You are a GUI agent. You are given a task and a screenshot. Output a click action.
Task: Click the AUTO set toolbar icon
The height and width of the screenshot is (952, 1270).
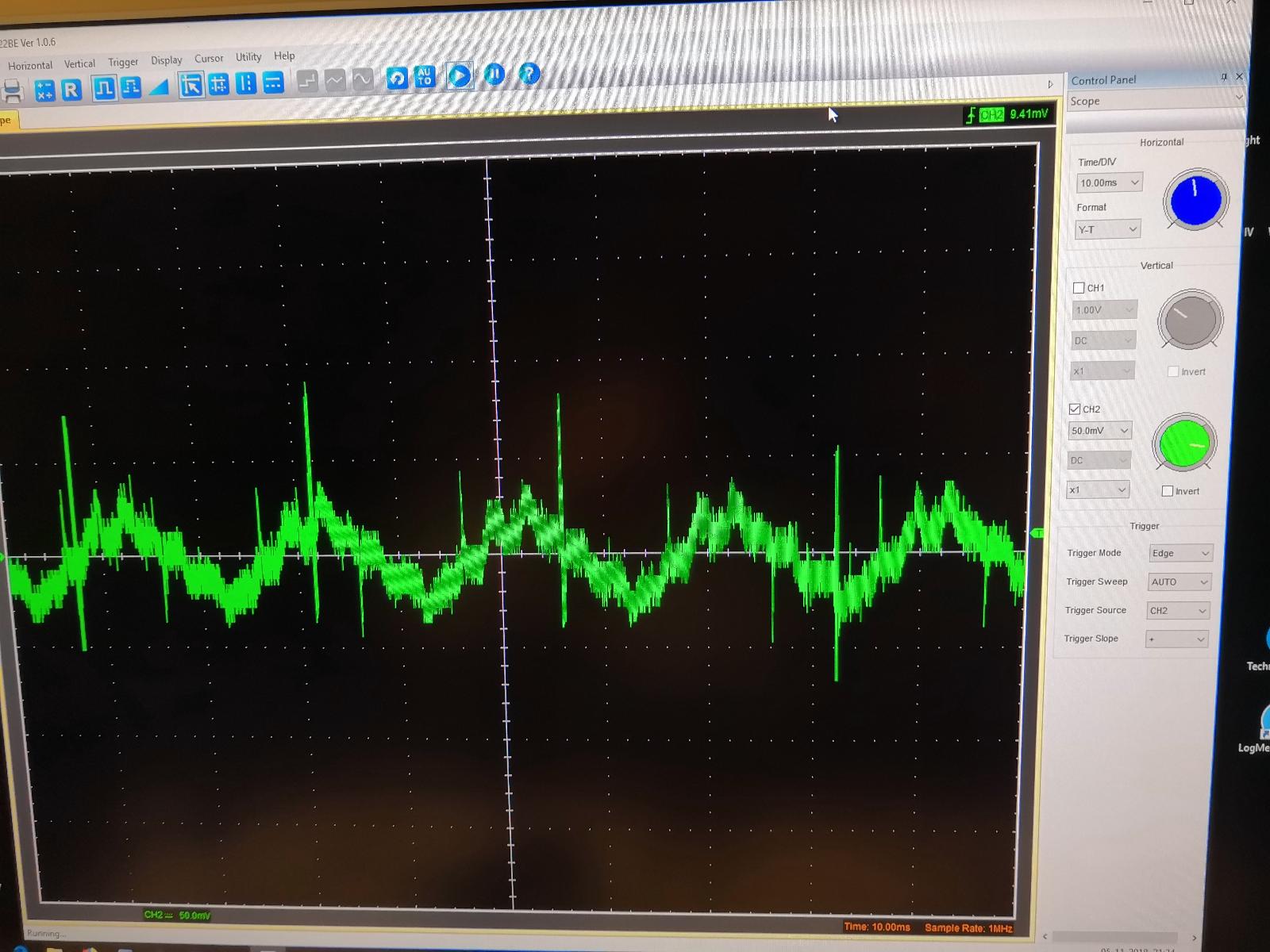tap(425, 77)
